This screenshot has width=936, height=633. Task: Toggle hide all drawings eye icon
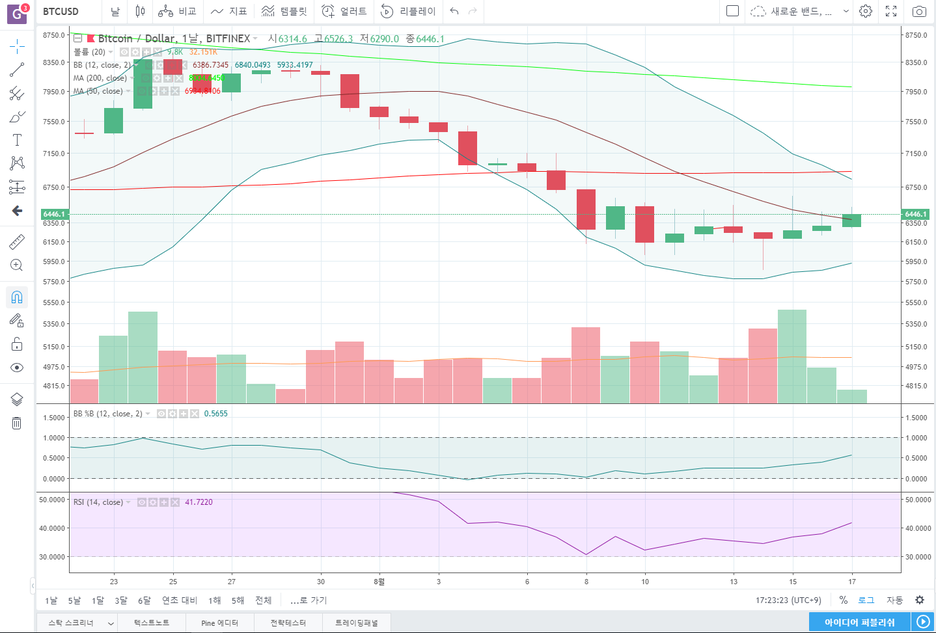[x=17, y=367]
